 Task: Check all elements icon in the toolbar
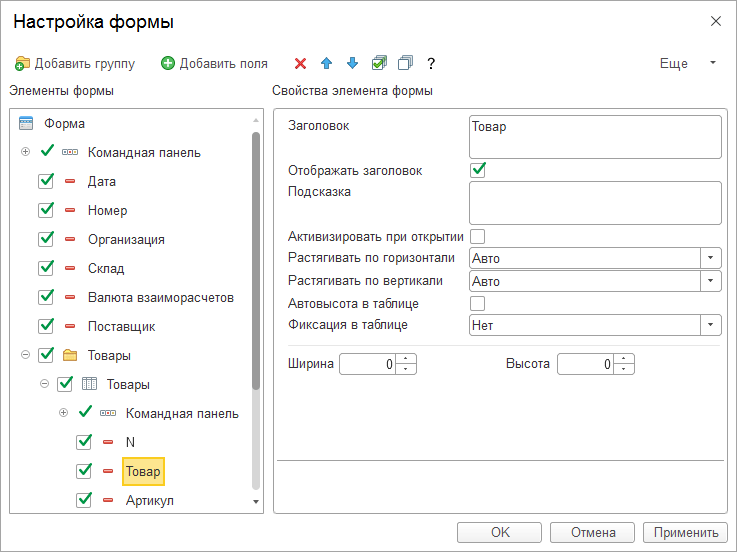(379, 63)
